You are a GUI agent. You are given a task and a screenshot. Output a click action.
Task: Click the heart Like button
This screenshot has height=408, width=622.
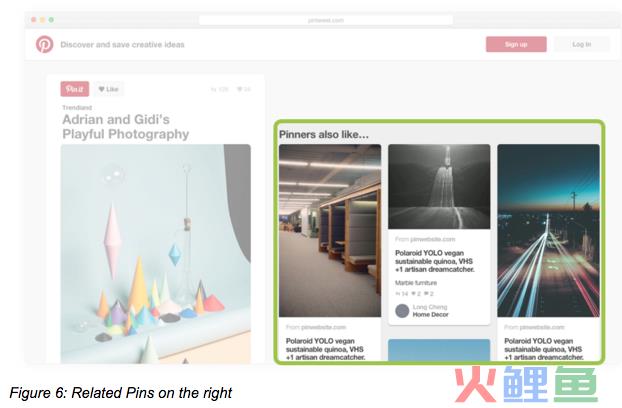(109, 89)
